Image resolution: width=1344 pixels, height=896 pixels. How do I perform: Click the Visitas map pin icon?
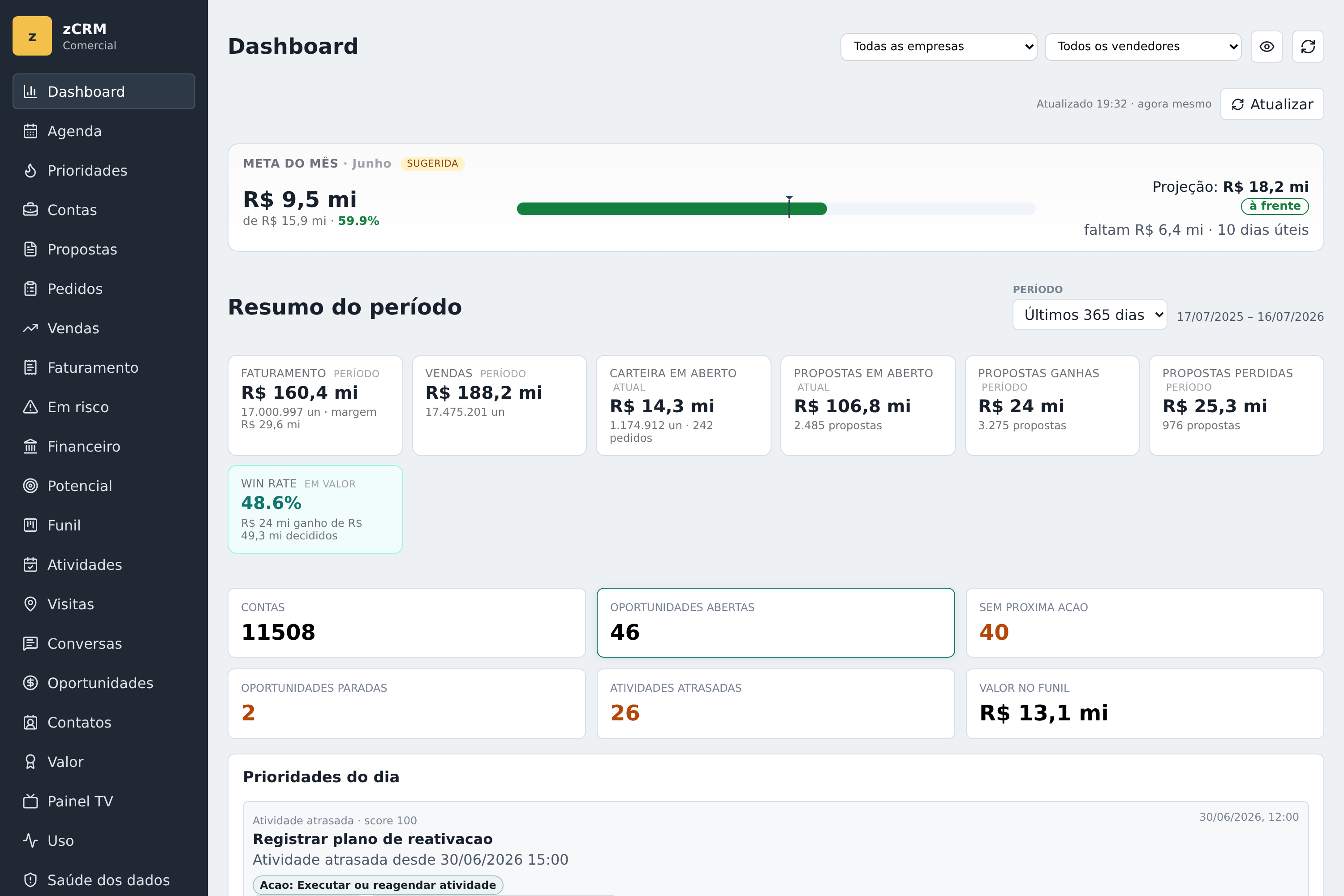point(30,604)
